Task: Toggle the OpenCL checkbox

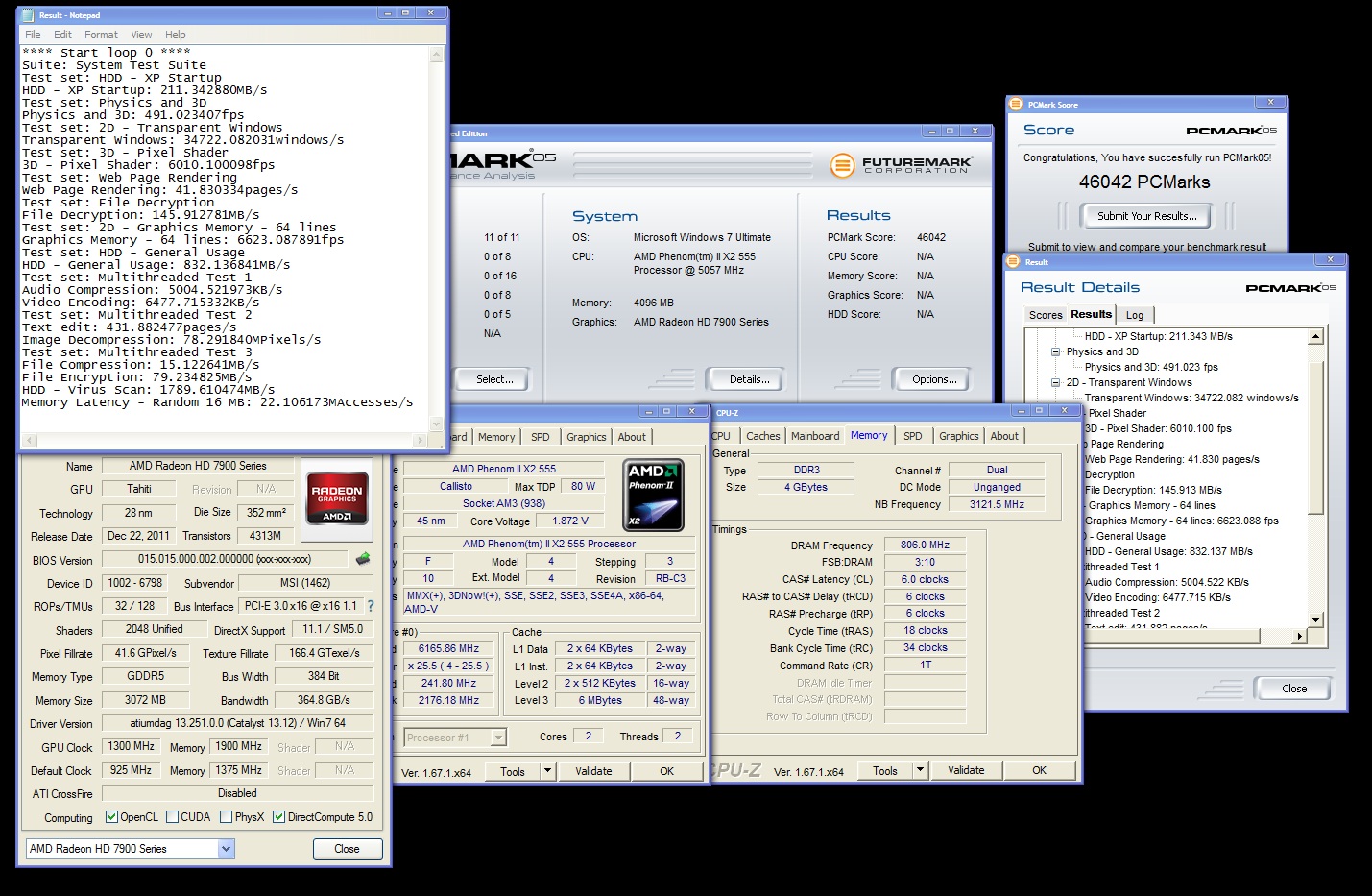Action: point(111,817)
